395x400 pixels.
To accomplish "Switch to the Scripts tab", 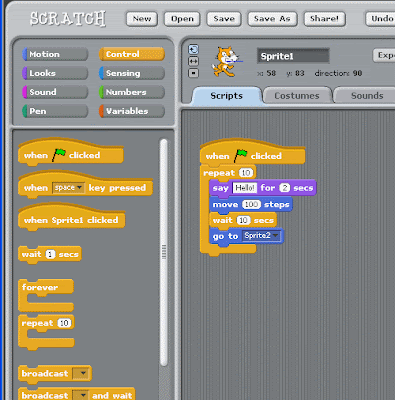I will pyautogui.click(x=227, y=96).
